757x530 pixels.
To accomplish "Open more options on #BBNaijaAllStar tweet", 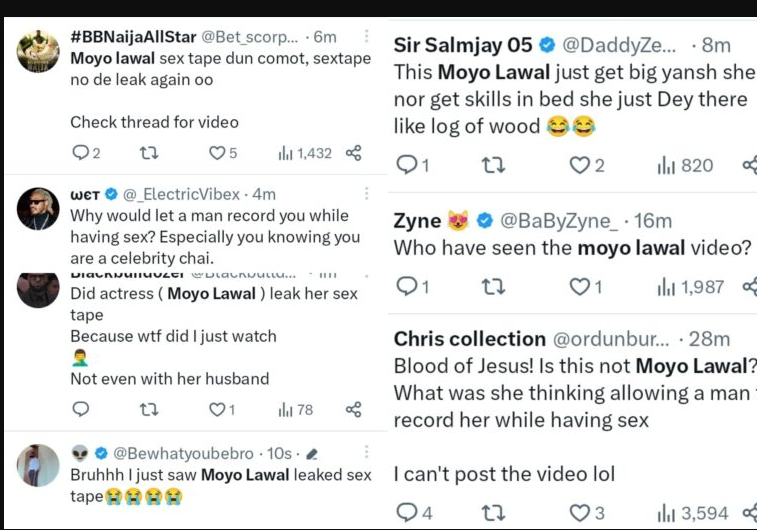I will coord(366,37).
